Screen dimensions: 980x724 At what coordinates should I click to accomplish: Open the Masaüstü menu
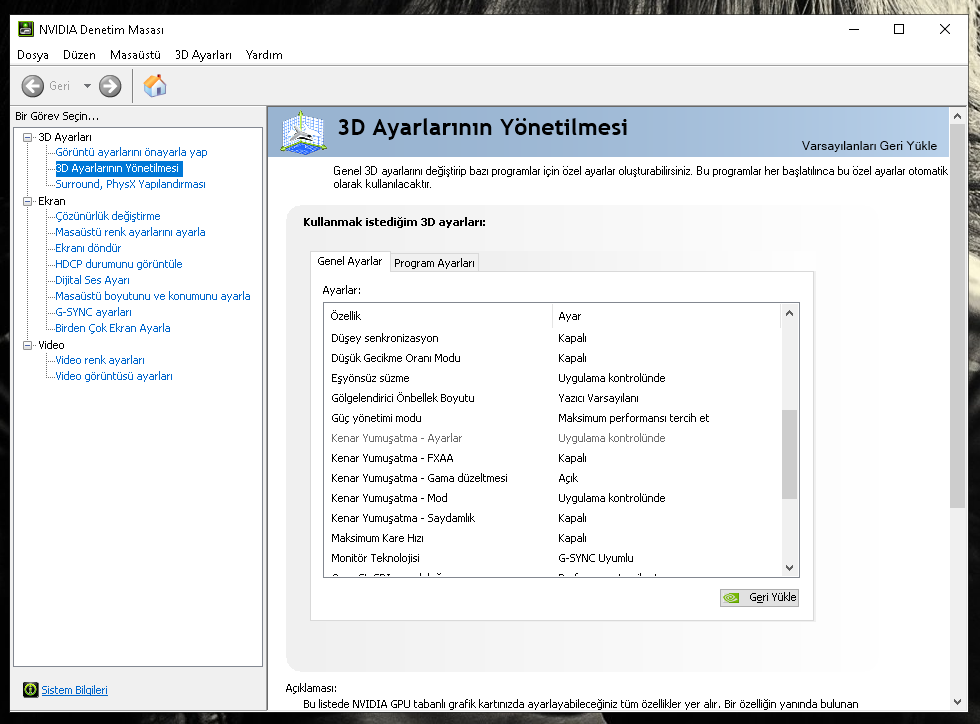135,55
